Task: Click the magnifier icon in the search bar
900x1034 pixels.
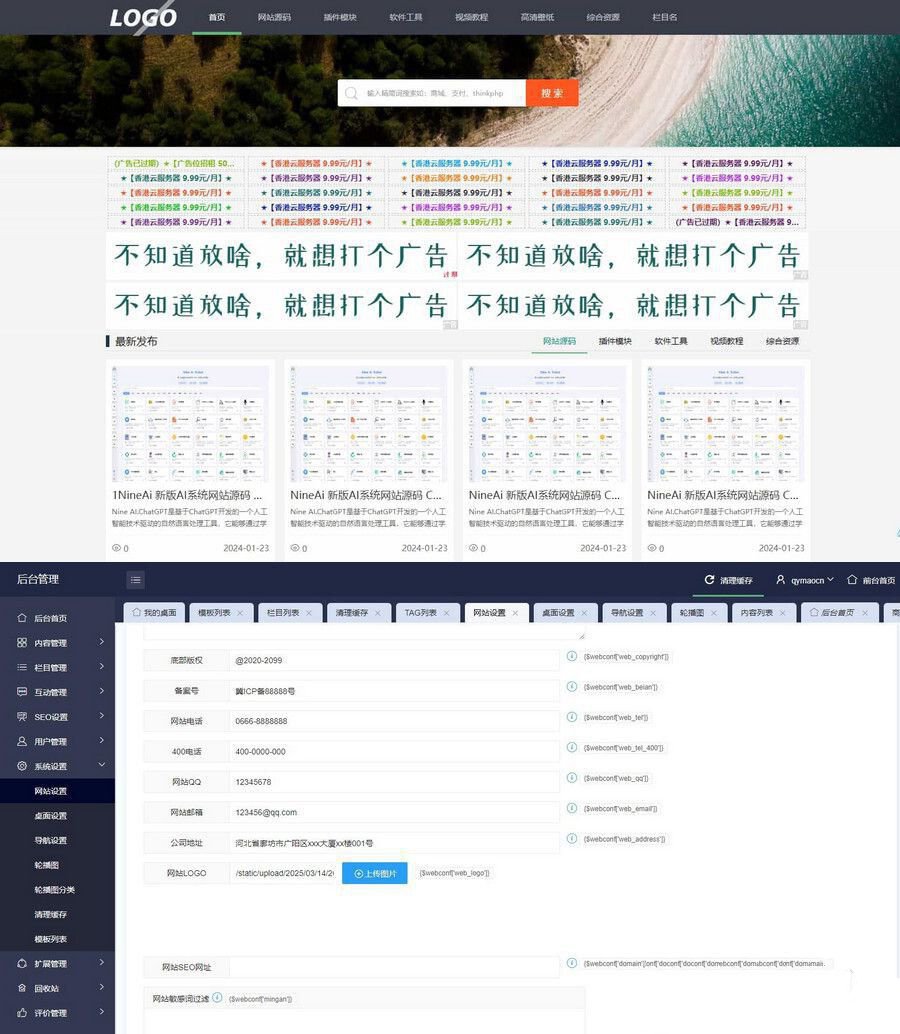Action: click(x=351, y=92)
